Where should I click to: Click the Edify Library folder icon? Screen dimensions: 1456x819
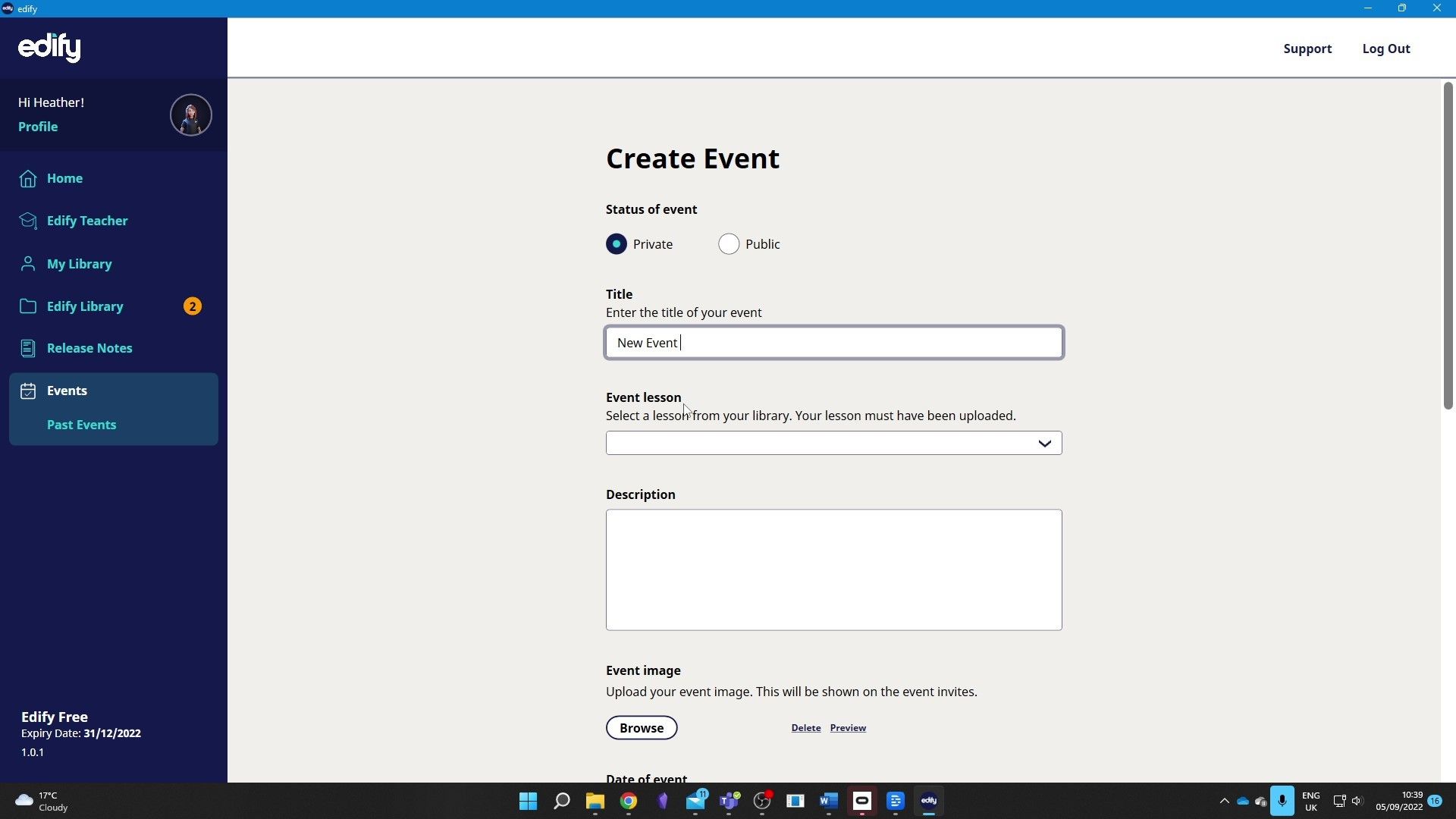[28, 306]
